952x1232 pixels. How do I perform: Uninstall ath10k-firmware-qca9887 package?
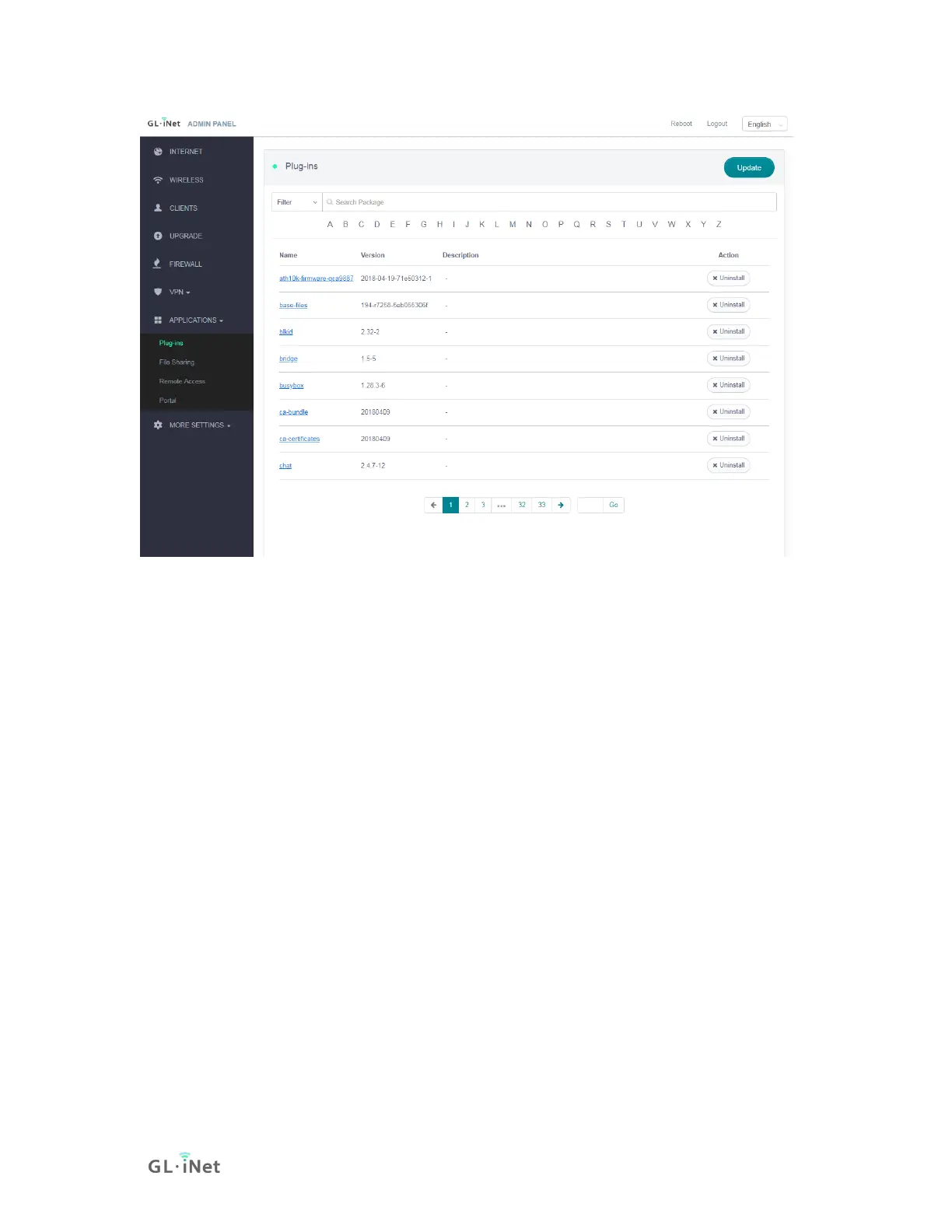[728, 278]
